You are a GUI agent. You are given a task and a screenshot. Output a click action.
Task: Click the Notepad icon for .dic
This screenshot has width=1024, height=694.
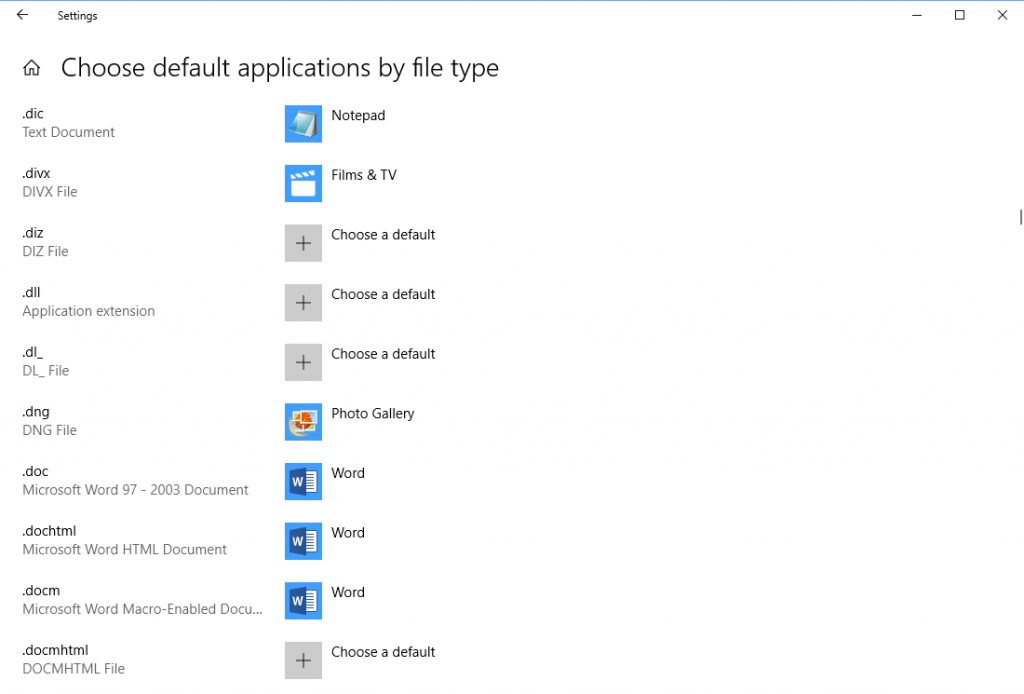303,124
